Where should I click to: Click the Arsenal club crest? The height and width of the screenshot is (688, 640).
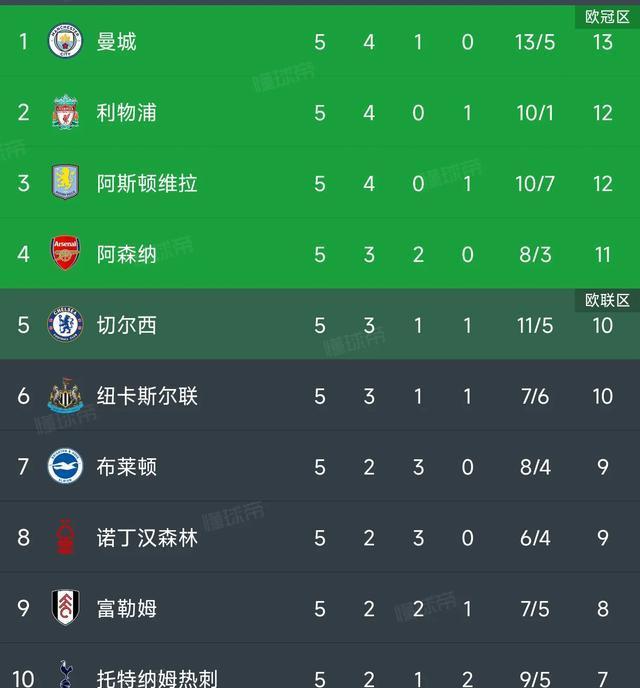point(66,254)
